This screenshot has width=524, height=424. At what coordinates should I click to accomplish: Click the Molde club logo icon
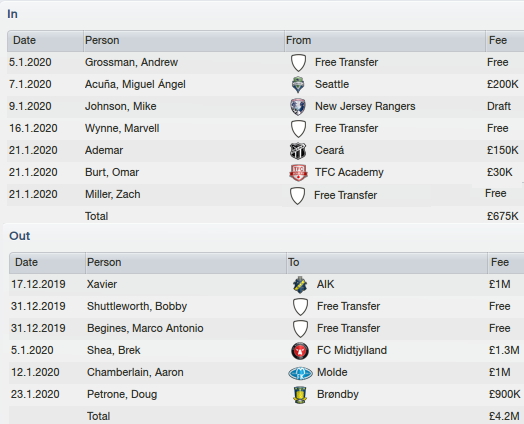(x=300, y=373)
